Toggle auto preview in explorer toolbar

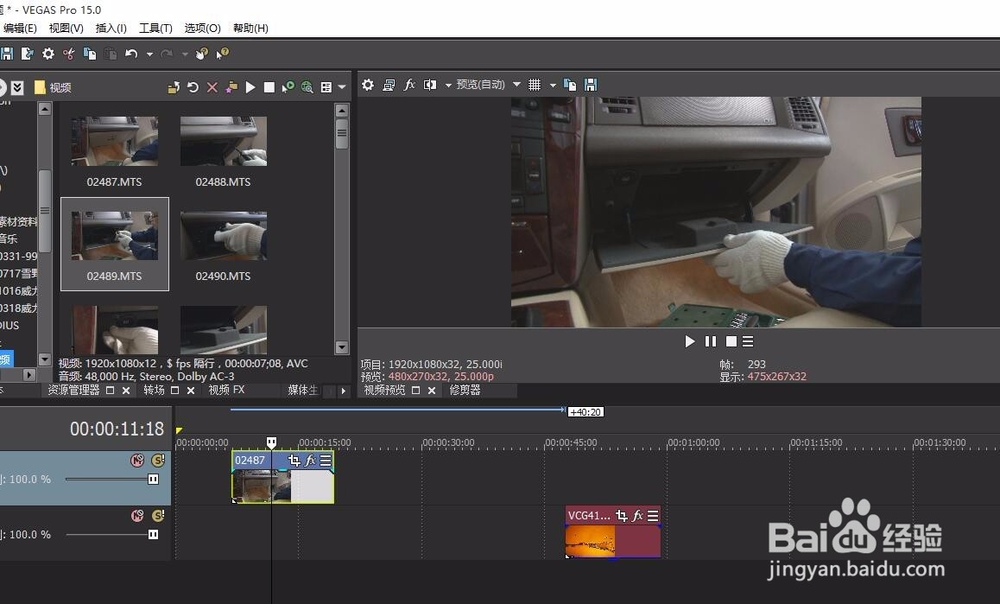pyautogui.click(x=288, y=87)
